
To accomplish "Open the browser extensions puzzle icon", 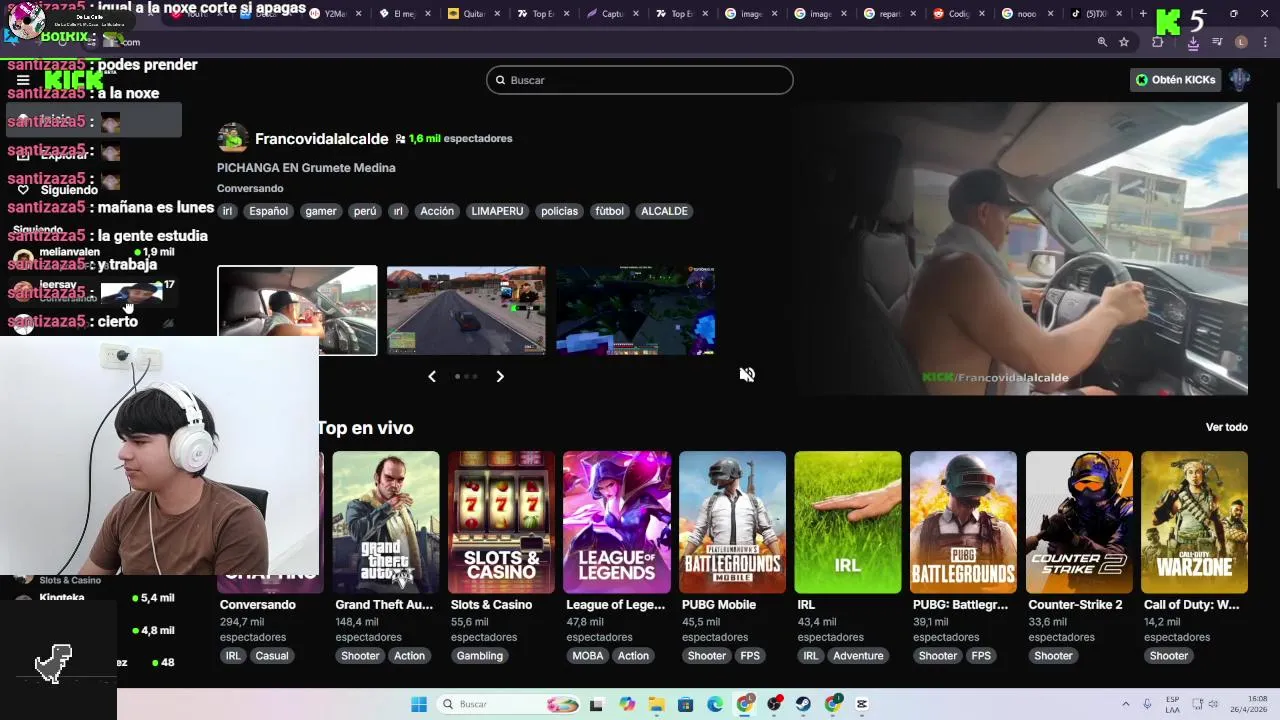I will click(x=1157, y=42).
